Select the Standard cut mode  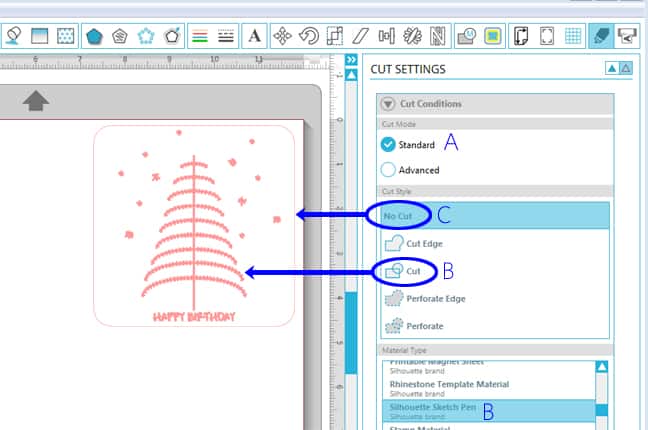pyautogui.click(x=390, y=144)
